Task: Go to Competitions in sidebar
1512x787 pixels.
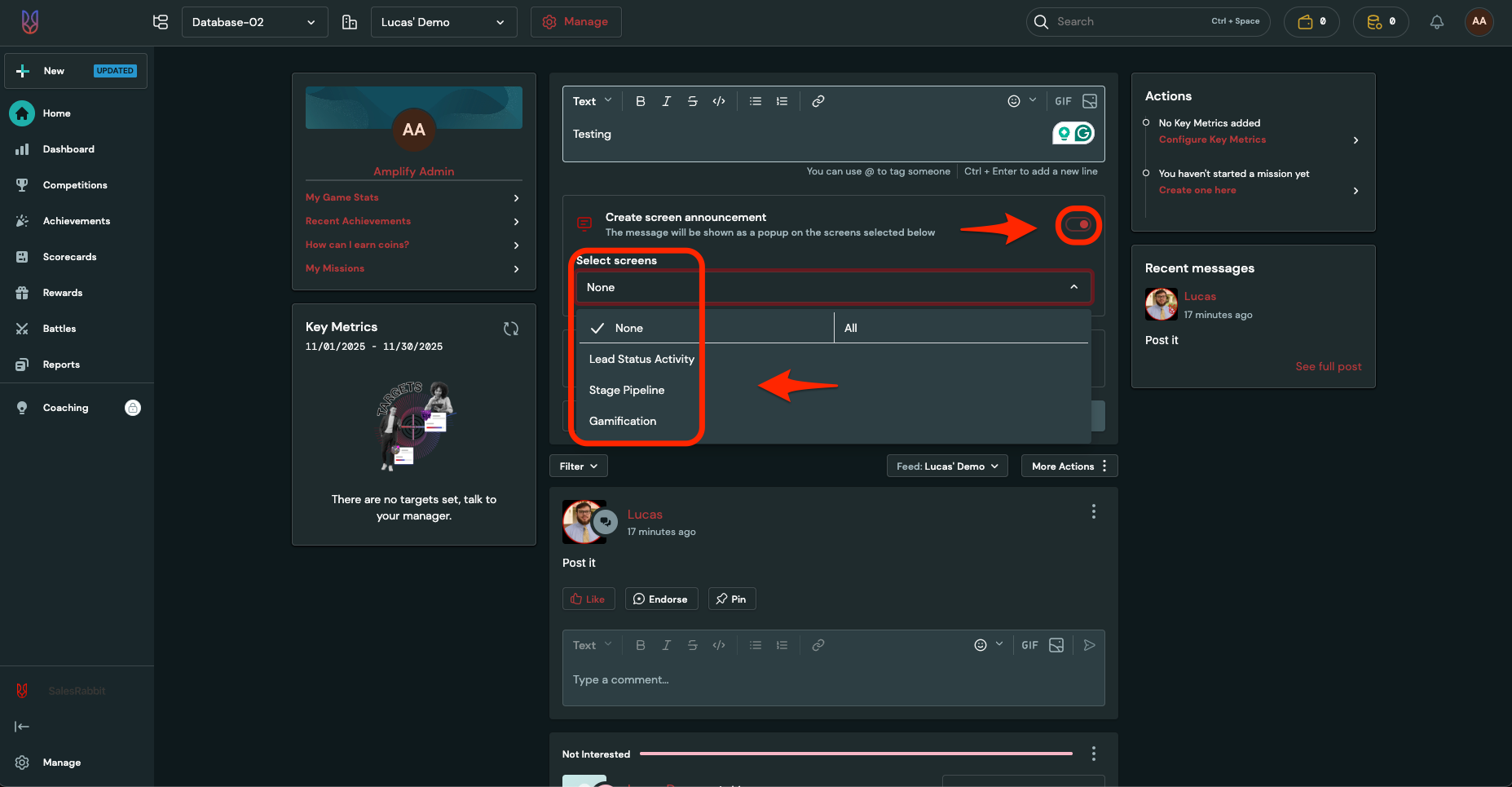Action: tap(75, 185)
